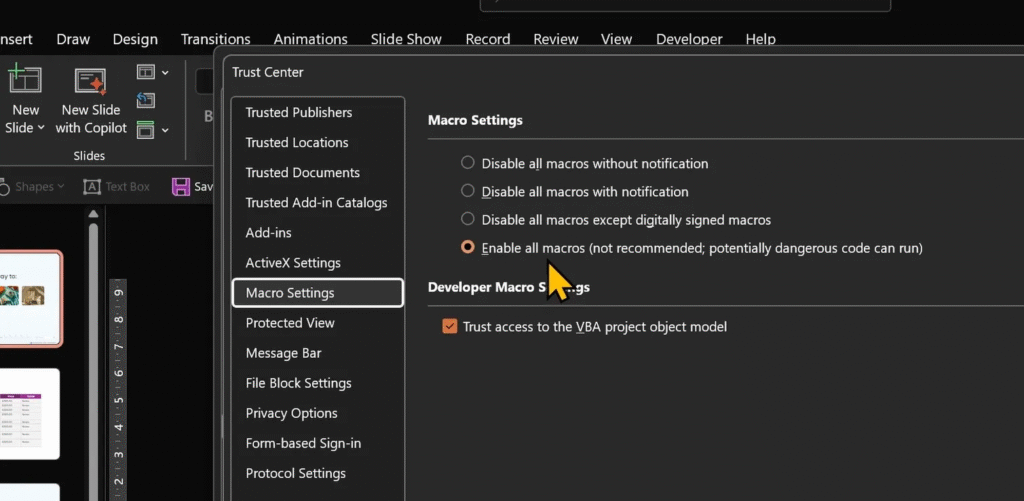Select Disable all macros with notification
This screenshot has width=1024, height=501.
click(x=467, y=191)
